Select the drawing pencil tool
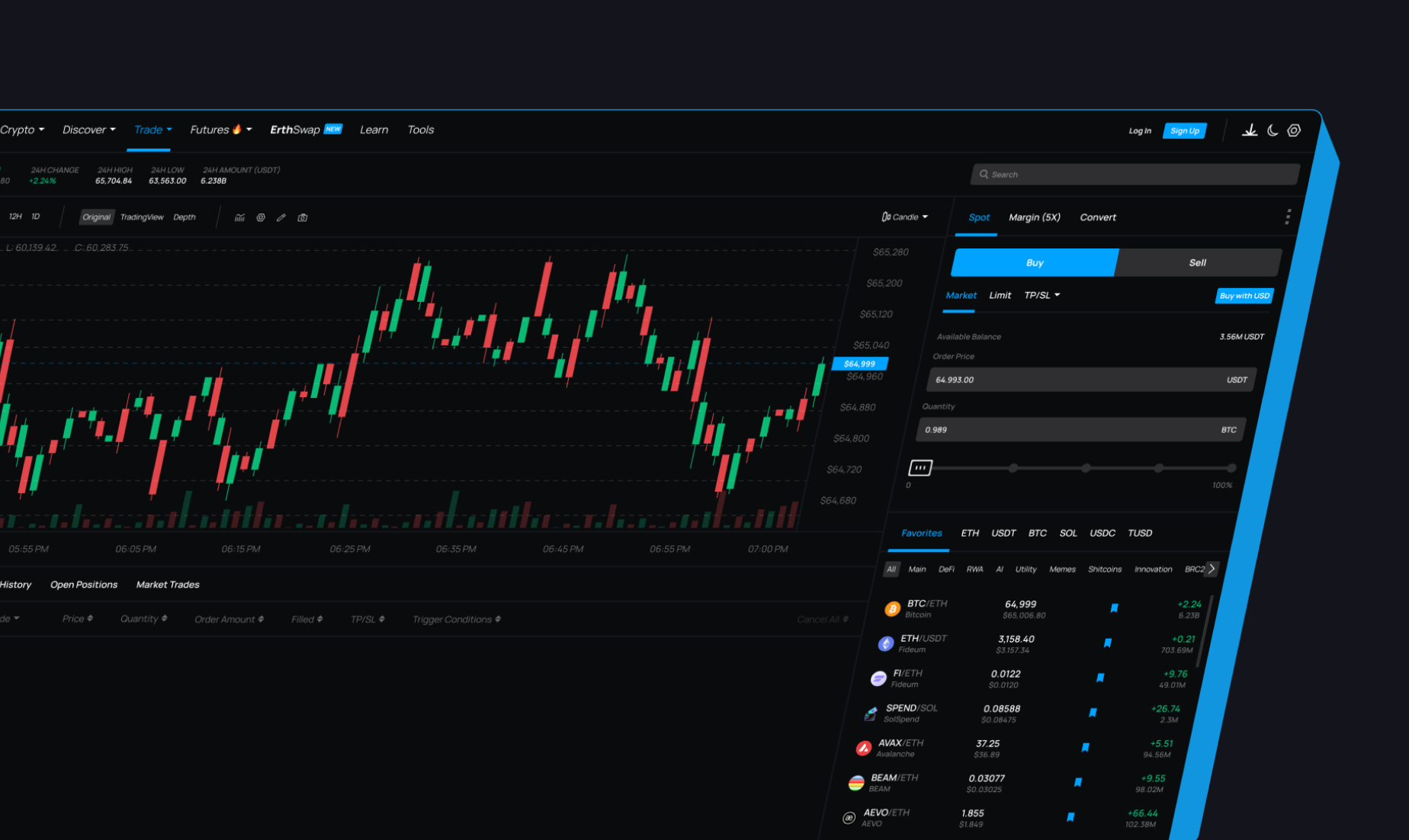Image resolution: width=1409 pixels, height=840 pixels. (281, 217)
